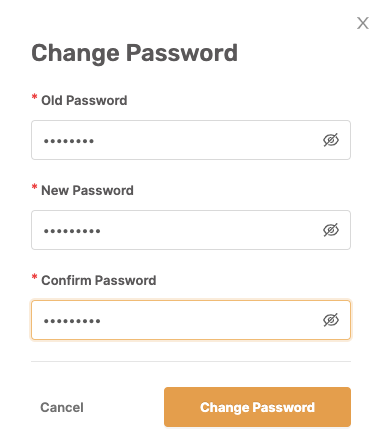Click the red asterisk beside New Password
The height and width of the screenshot is (444, 385).
tap(34, 187)
